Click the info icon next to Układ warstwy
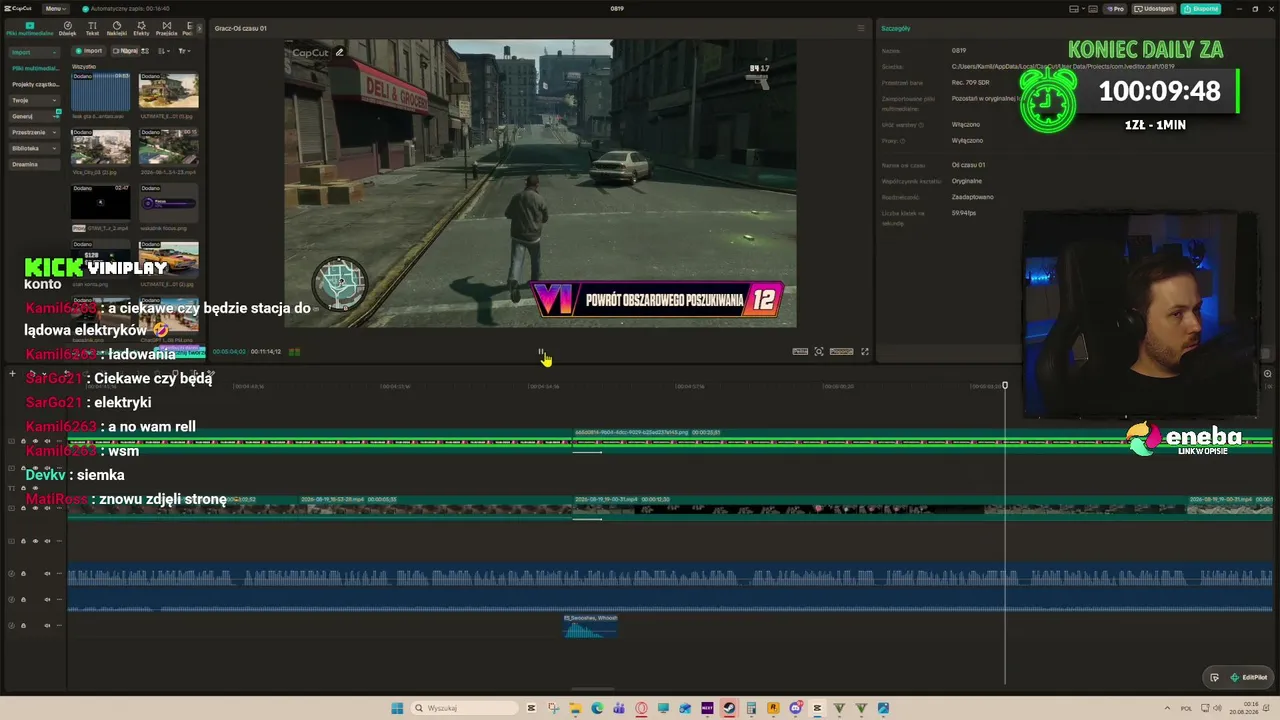1280x720 pixels. [921, 125]
